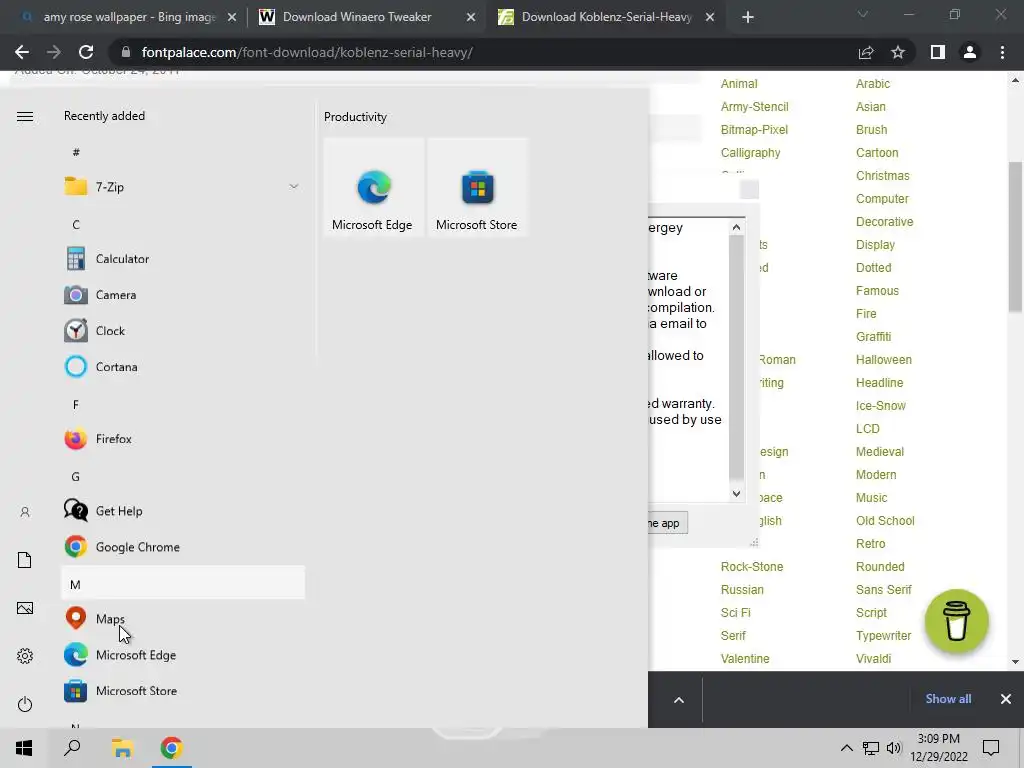The width and height of the screenshot is (1024, 768).
Task: Open the Graffiti font category
Action: pos(873,336)
